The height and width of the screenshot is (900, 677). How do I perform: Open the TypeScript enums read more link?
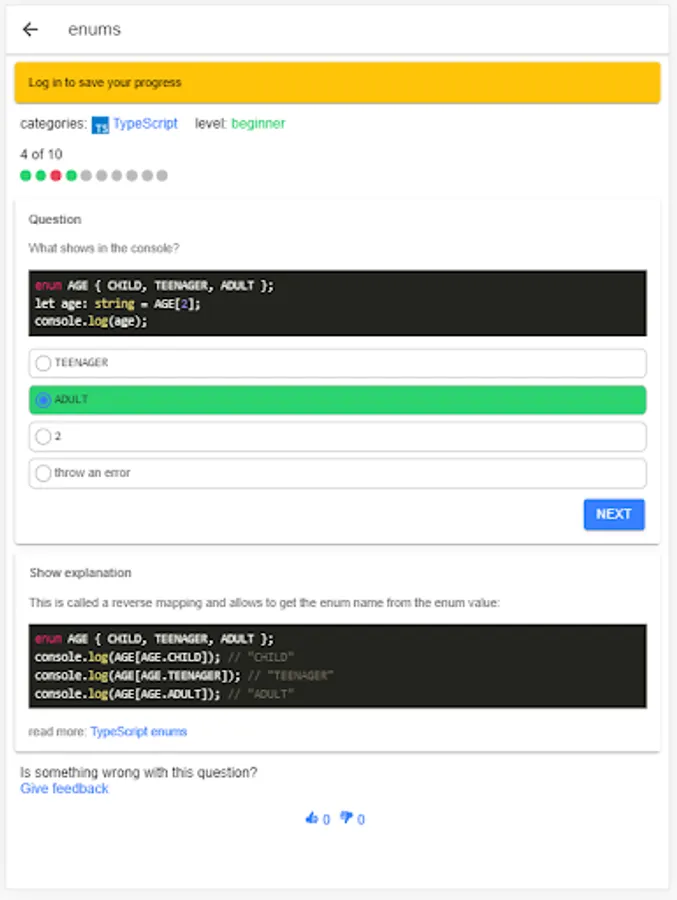138,732
